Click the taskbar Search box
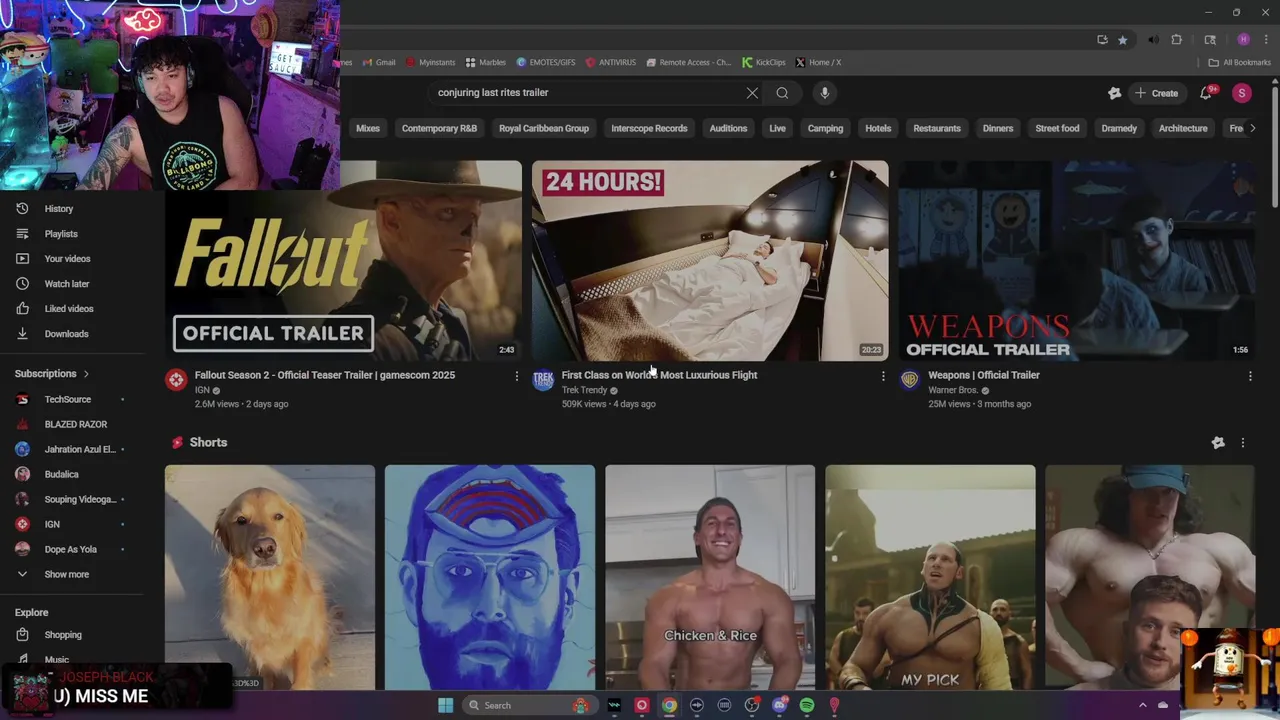This screenshot has width=1280, height=720. pos(530,705)
